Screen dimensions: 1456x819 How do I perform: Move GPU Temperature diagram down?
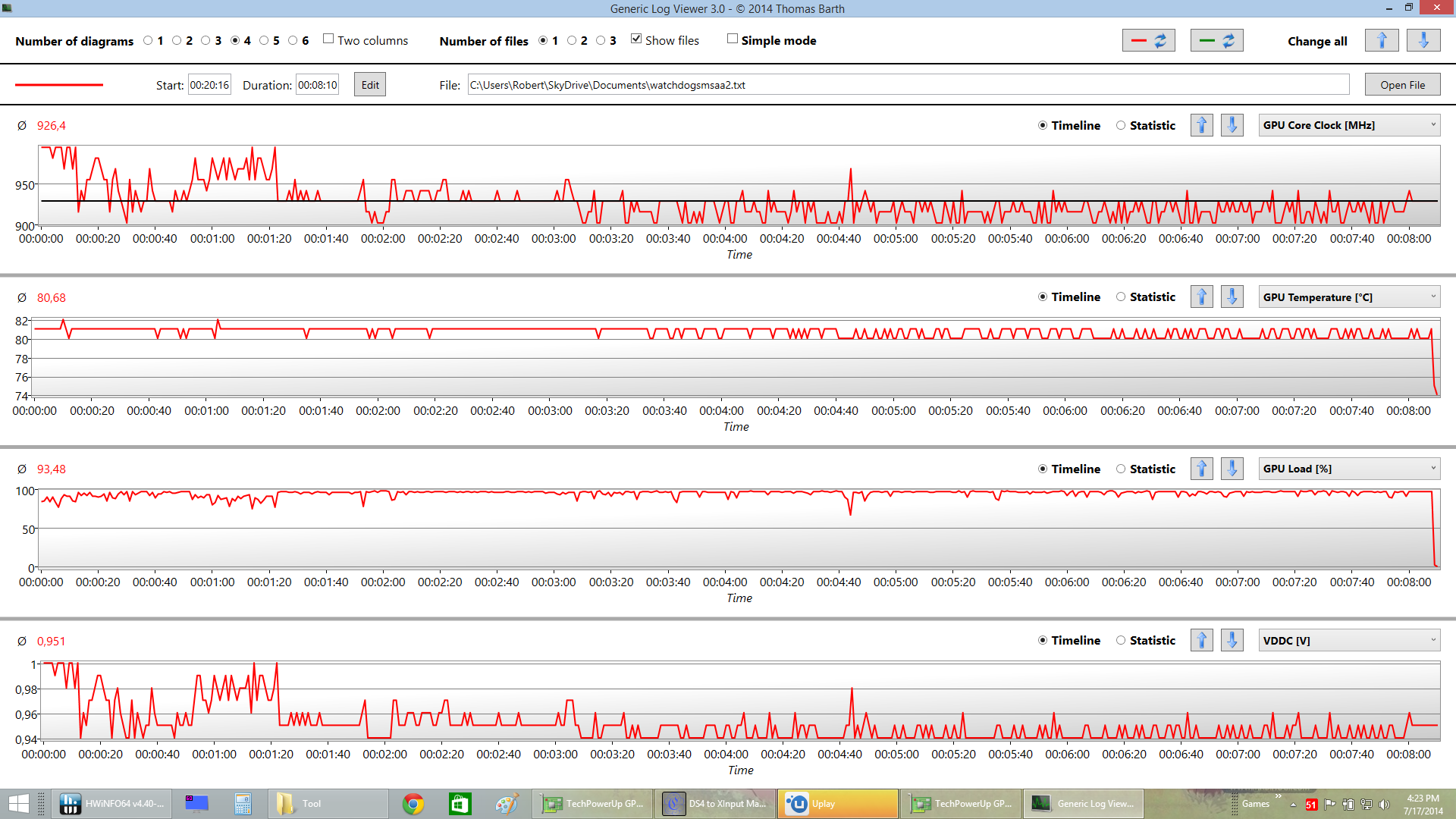(x=1232, y=297)
